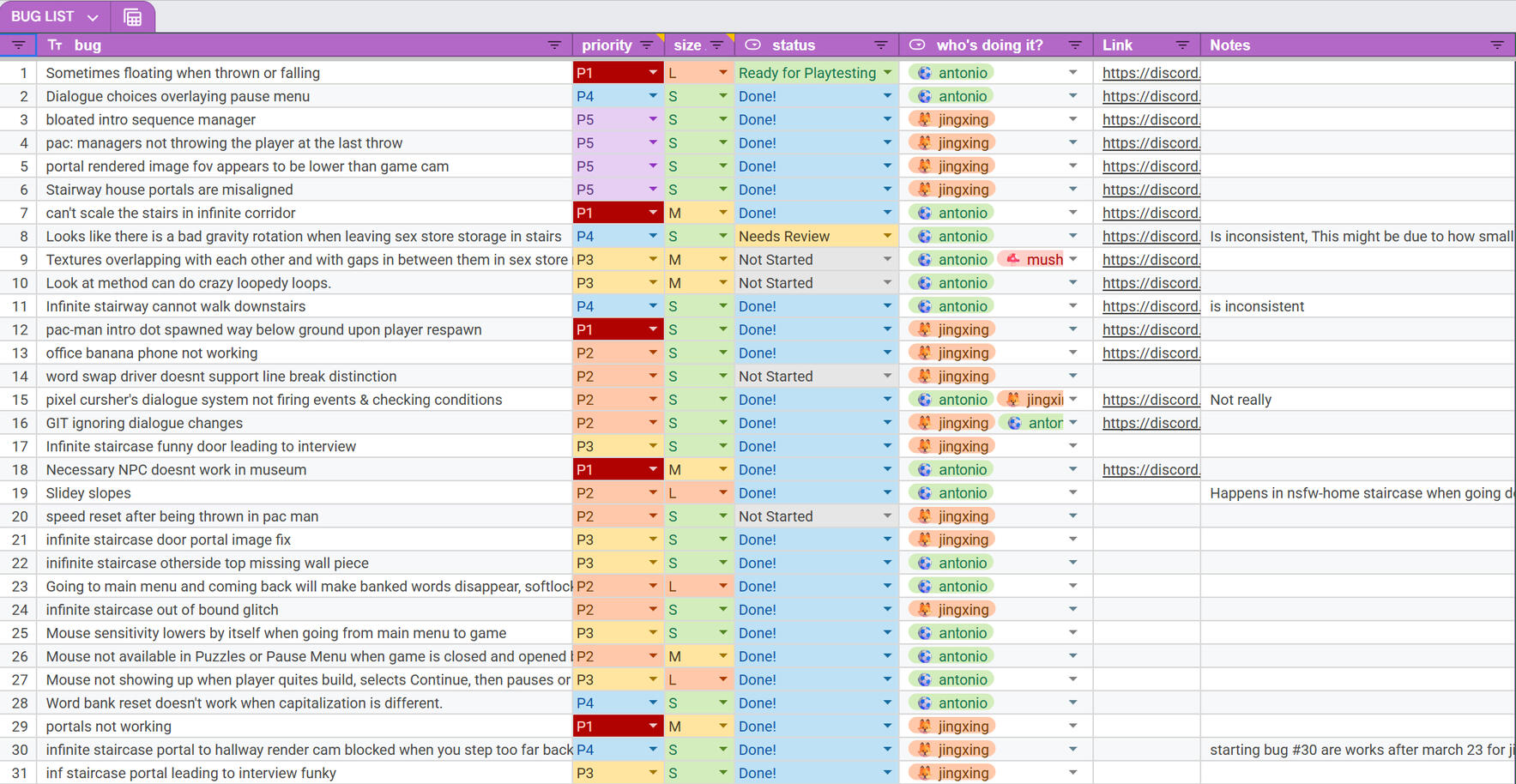Open the filter icon on the status column
The image size is (1516, 784).
pyautogui.click(x=880, y=45)
